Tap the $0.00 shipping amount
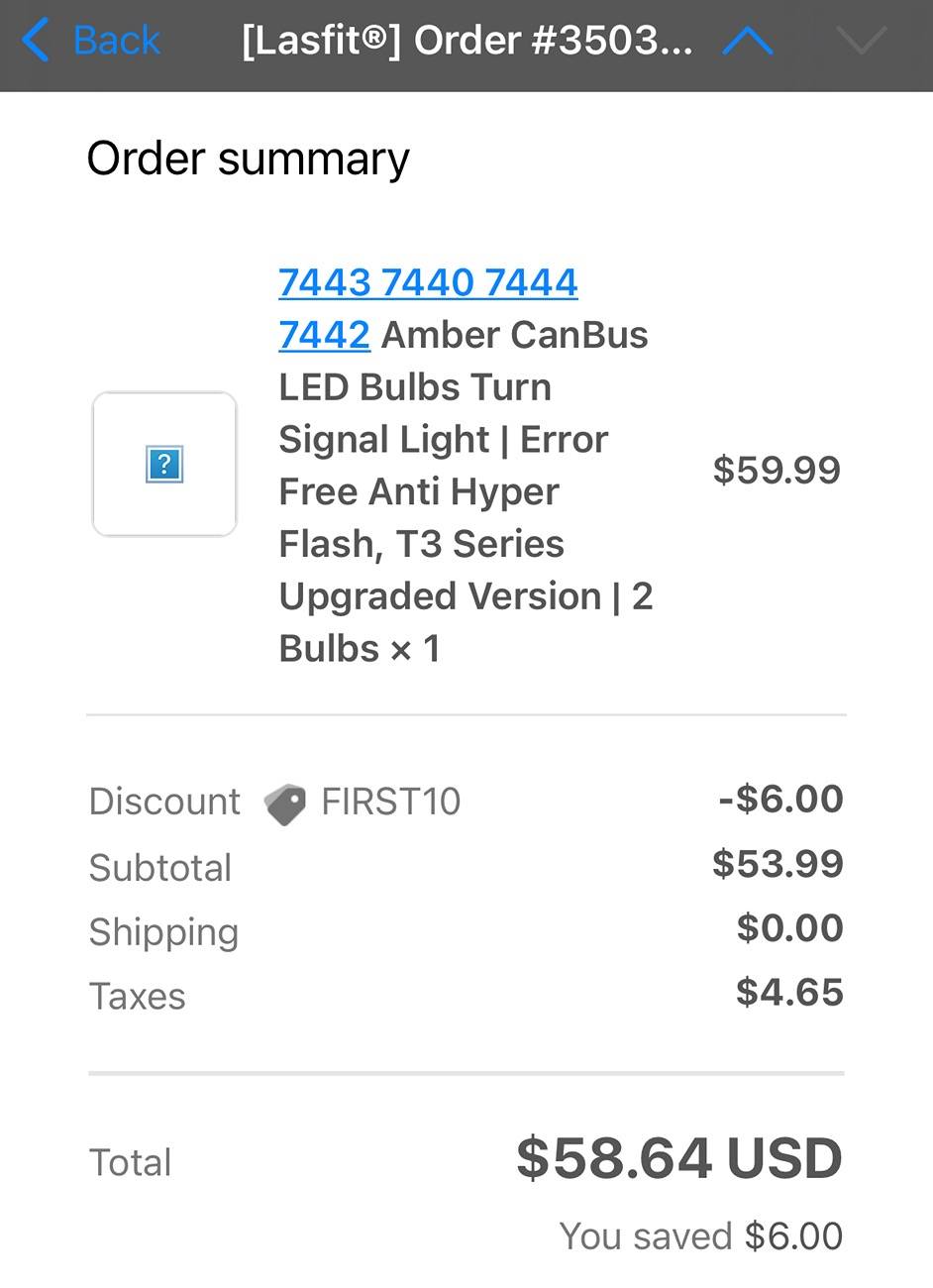933x1288 pixels. click(789, 928)
